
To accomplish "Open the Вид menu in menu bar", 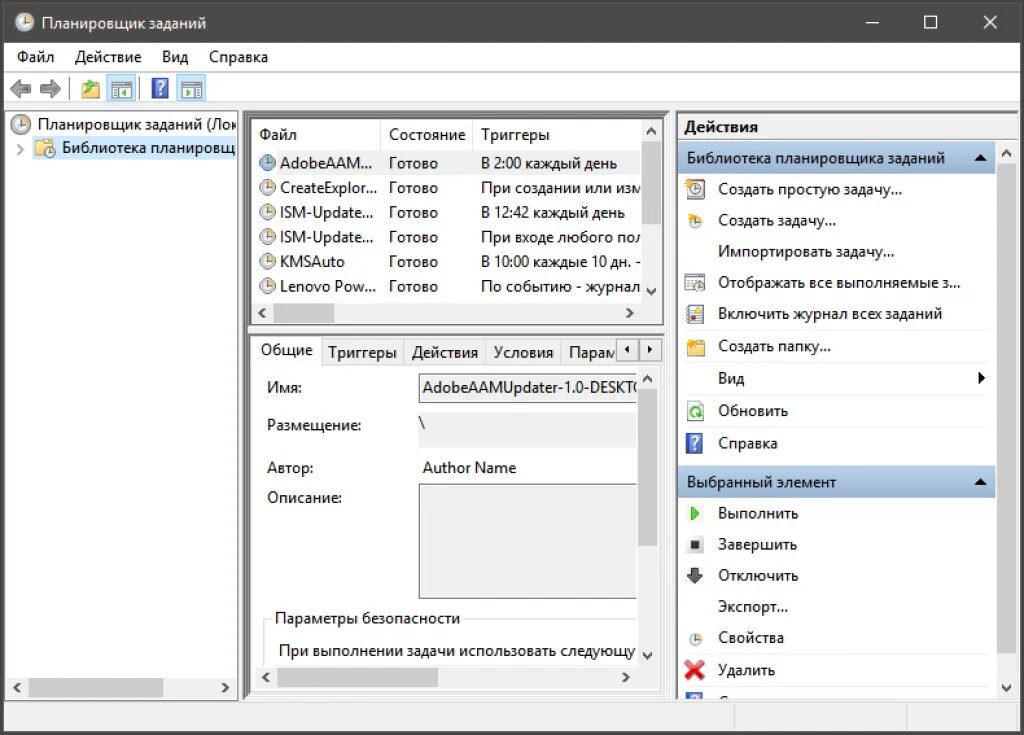I will (x=175, y=57).
